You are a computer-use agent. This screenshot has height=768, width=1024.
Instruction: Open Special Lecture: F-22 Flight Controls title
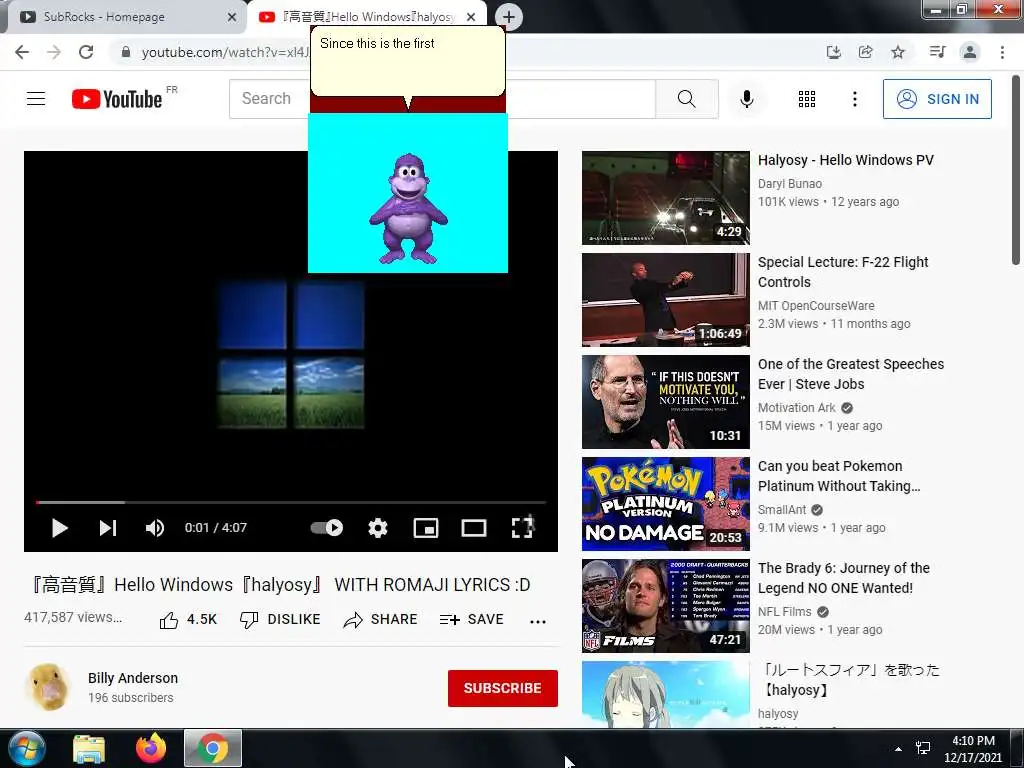pyautogui.click(x=843, y=272)
